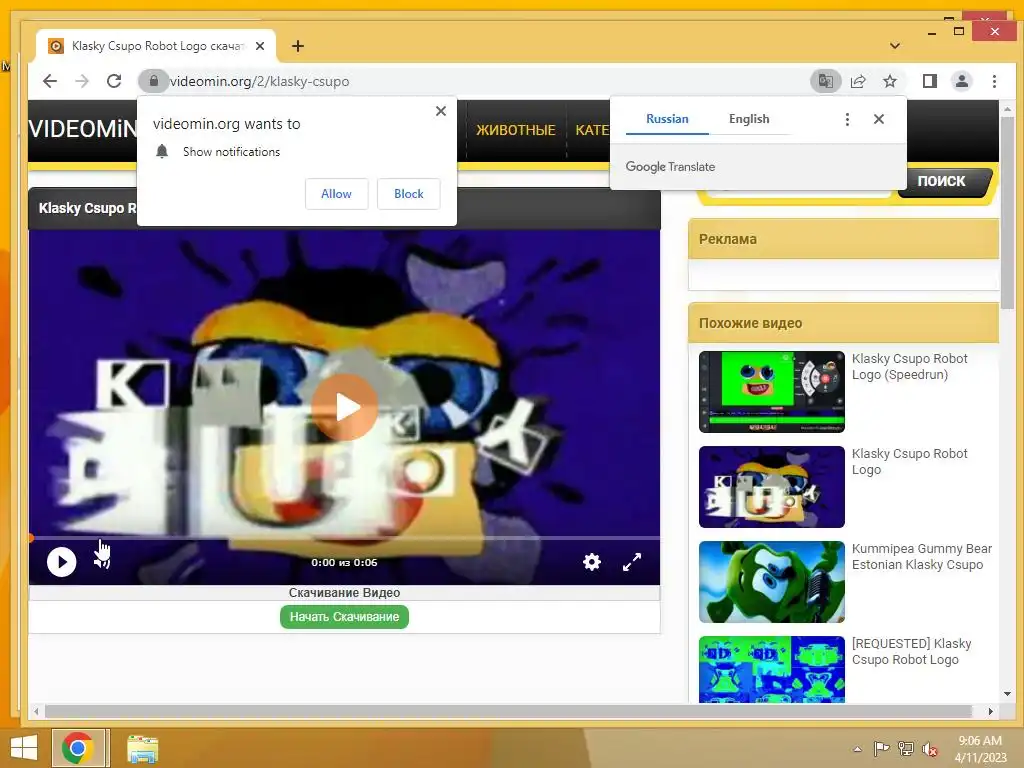Allow notifications from videomin.org
The height and width of the screenshot is (768, 1024).
coord(336,194)
